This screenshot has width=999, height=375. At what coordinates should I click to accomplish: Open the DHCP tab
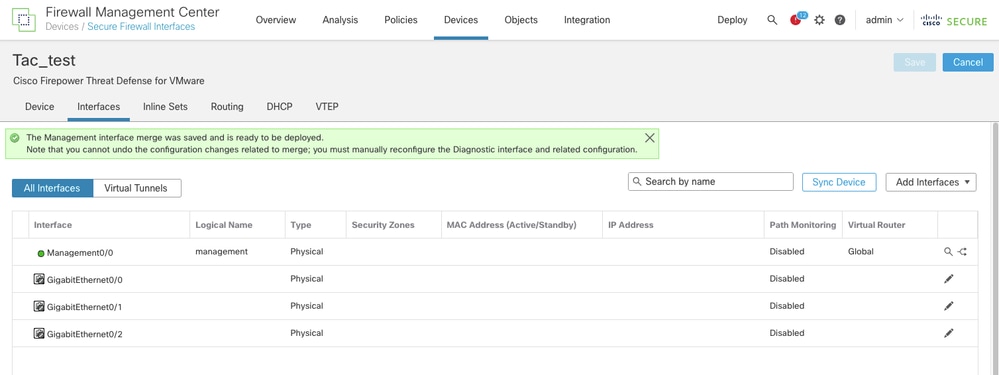(x=280, y=107)
